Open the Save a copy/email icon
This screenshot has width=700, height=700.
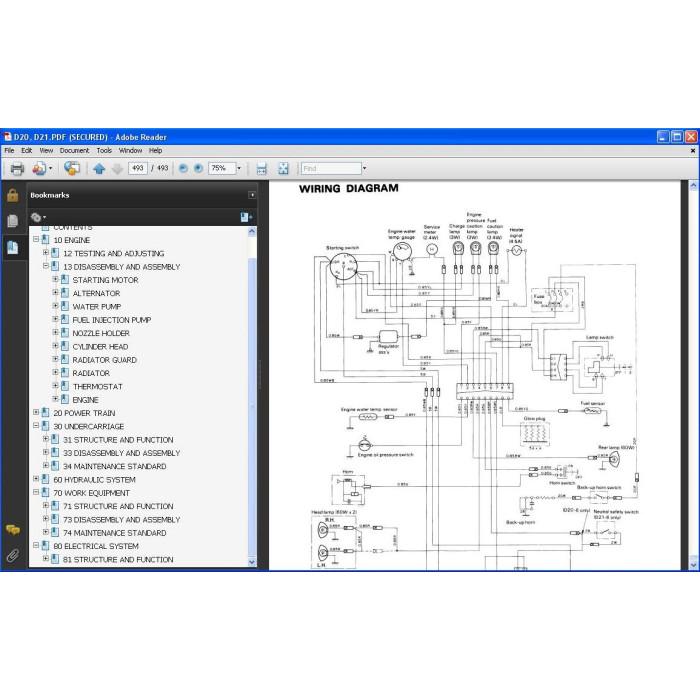[39, 169]
